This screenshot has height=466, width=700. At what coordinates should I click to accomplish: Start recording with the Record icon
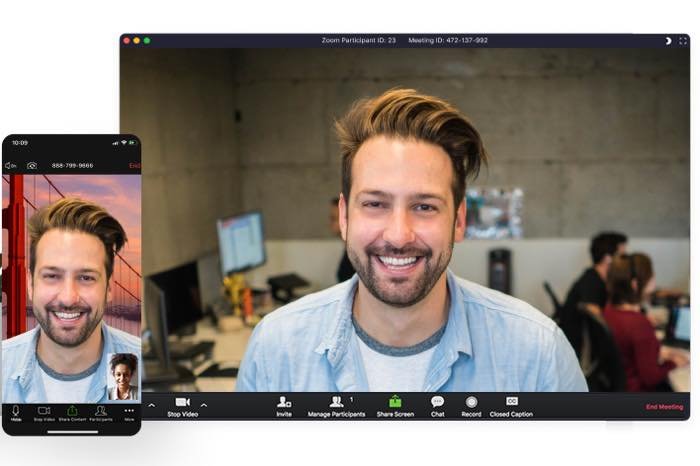point(471,402)
